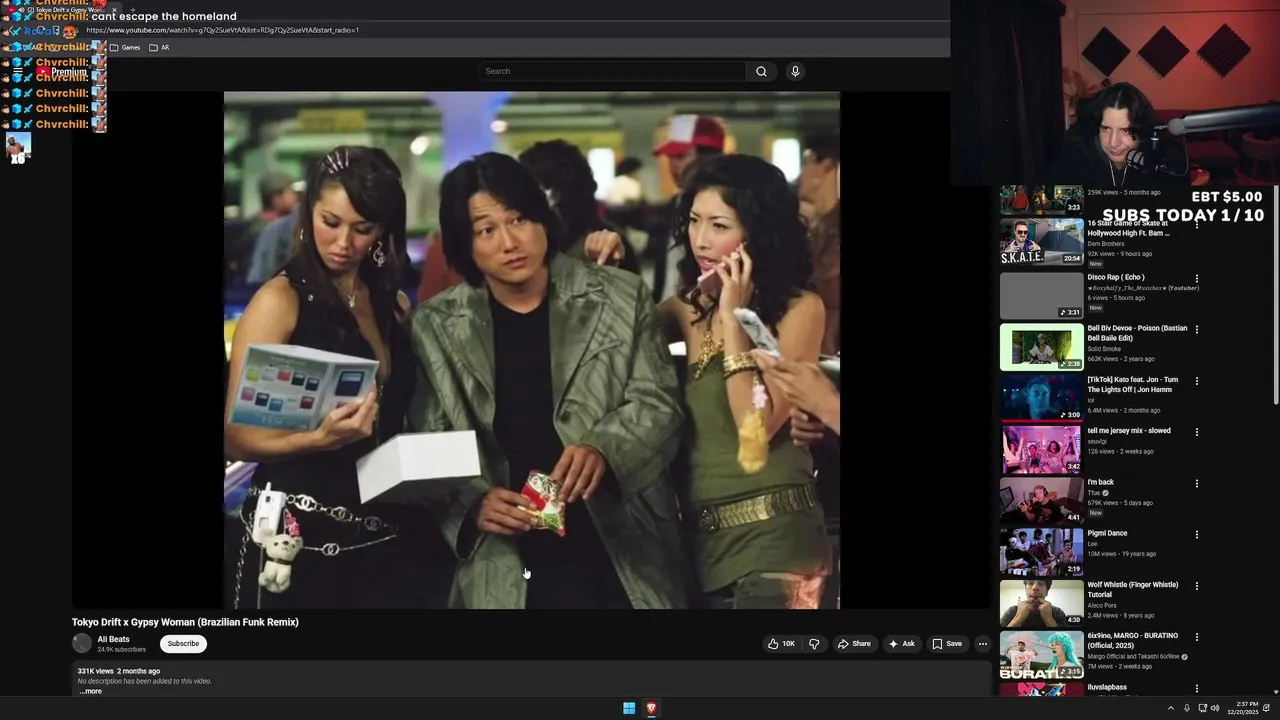The width and height of the screenshot is (1280, 720).
Task: Open Wolf Whistle Tutorial thumbnail
Action: point(1041,603)
